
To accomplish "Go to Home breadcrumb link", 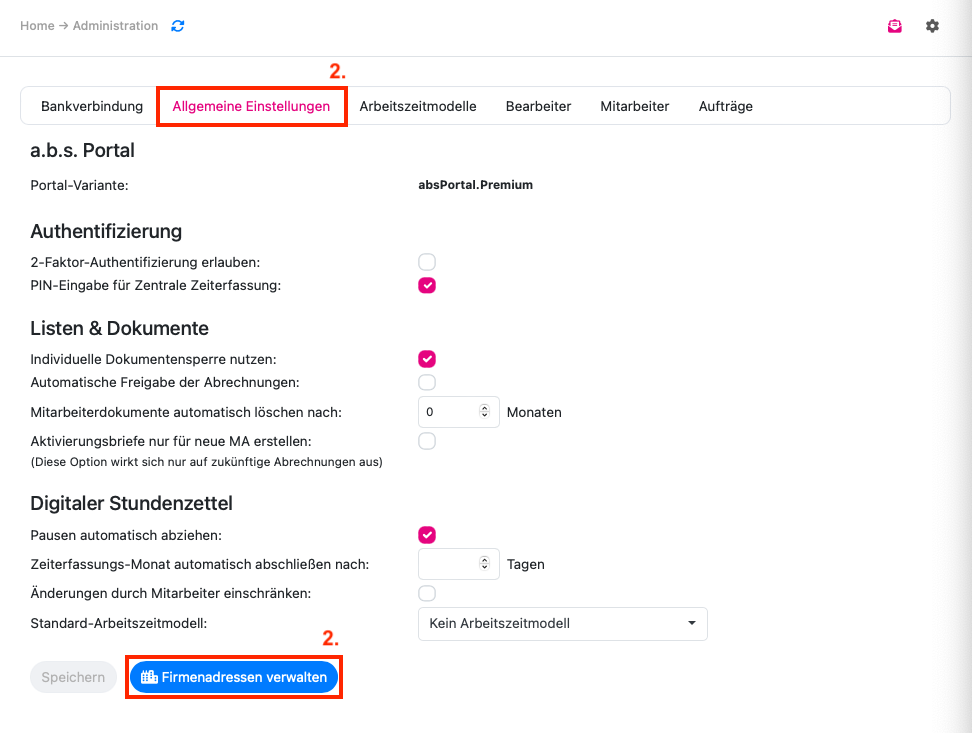I will coord(37,26).
